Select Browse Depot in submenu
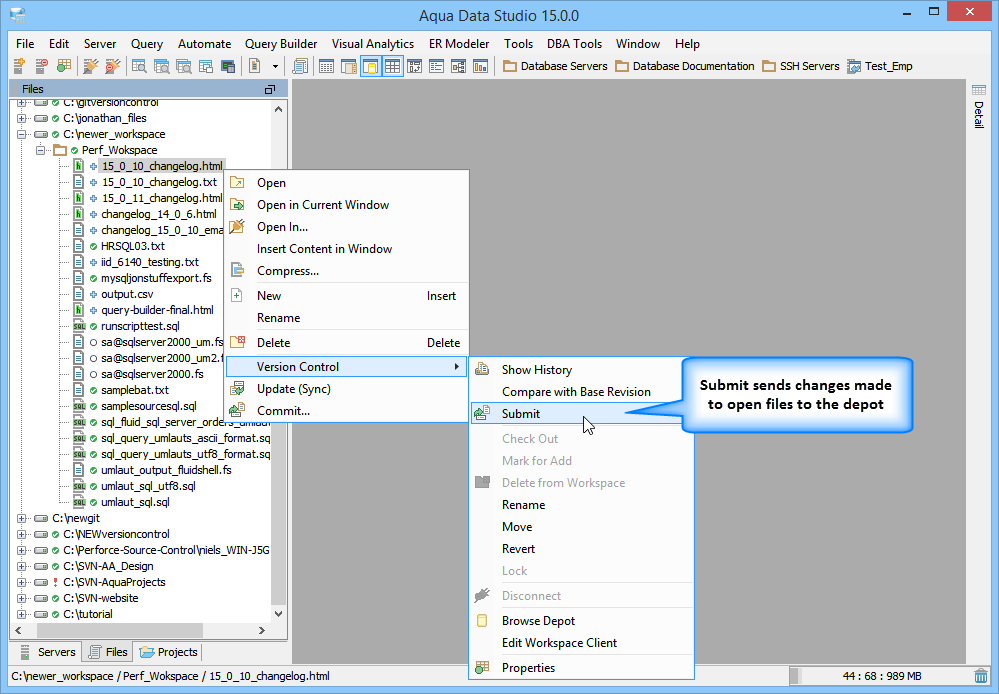The image size is (999, 694). [581, 621]
